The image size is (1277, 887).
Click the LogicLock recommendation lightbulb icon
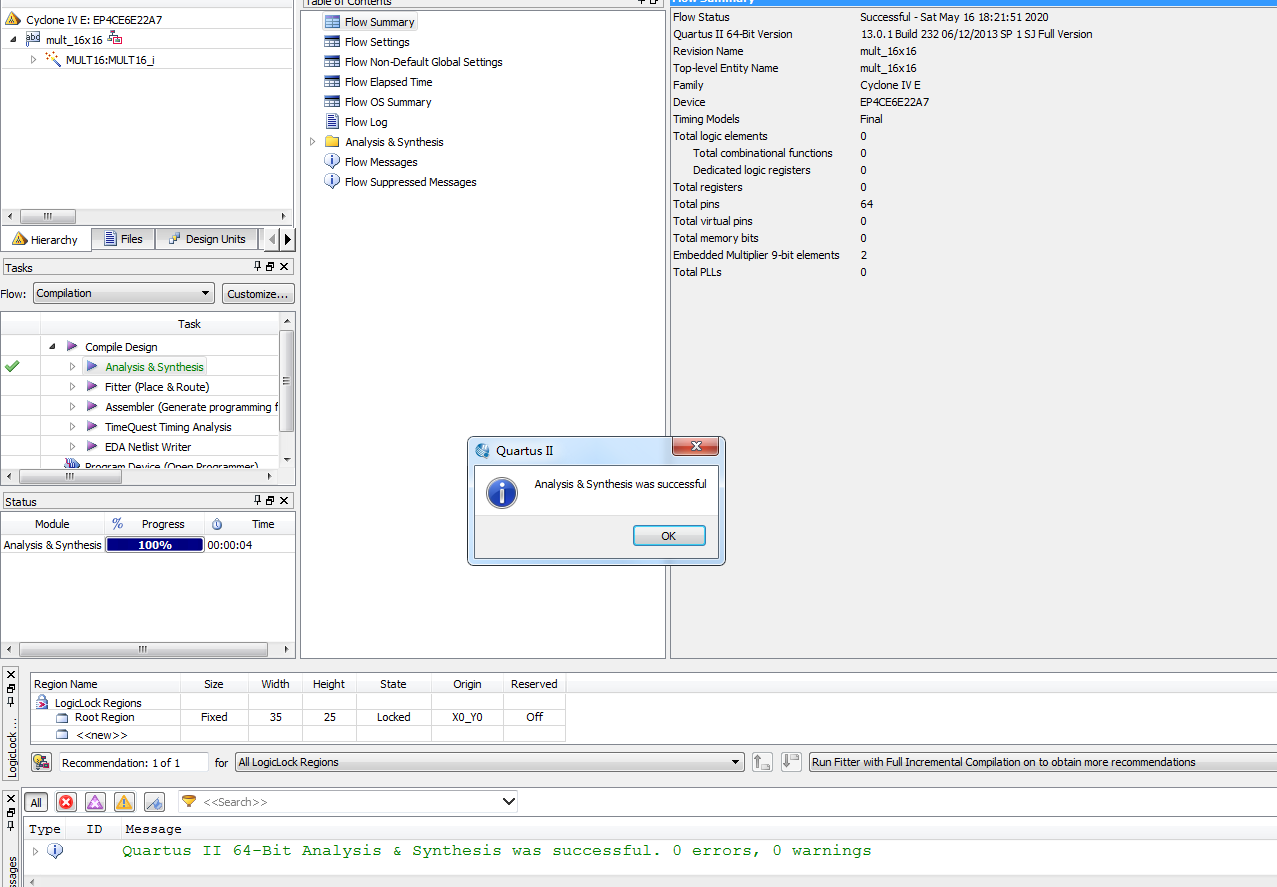[42, 762]
